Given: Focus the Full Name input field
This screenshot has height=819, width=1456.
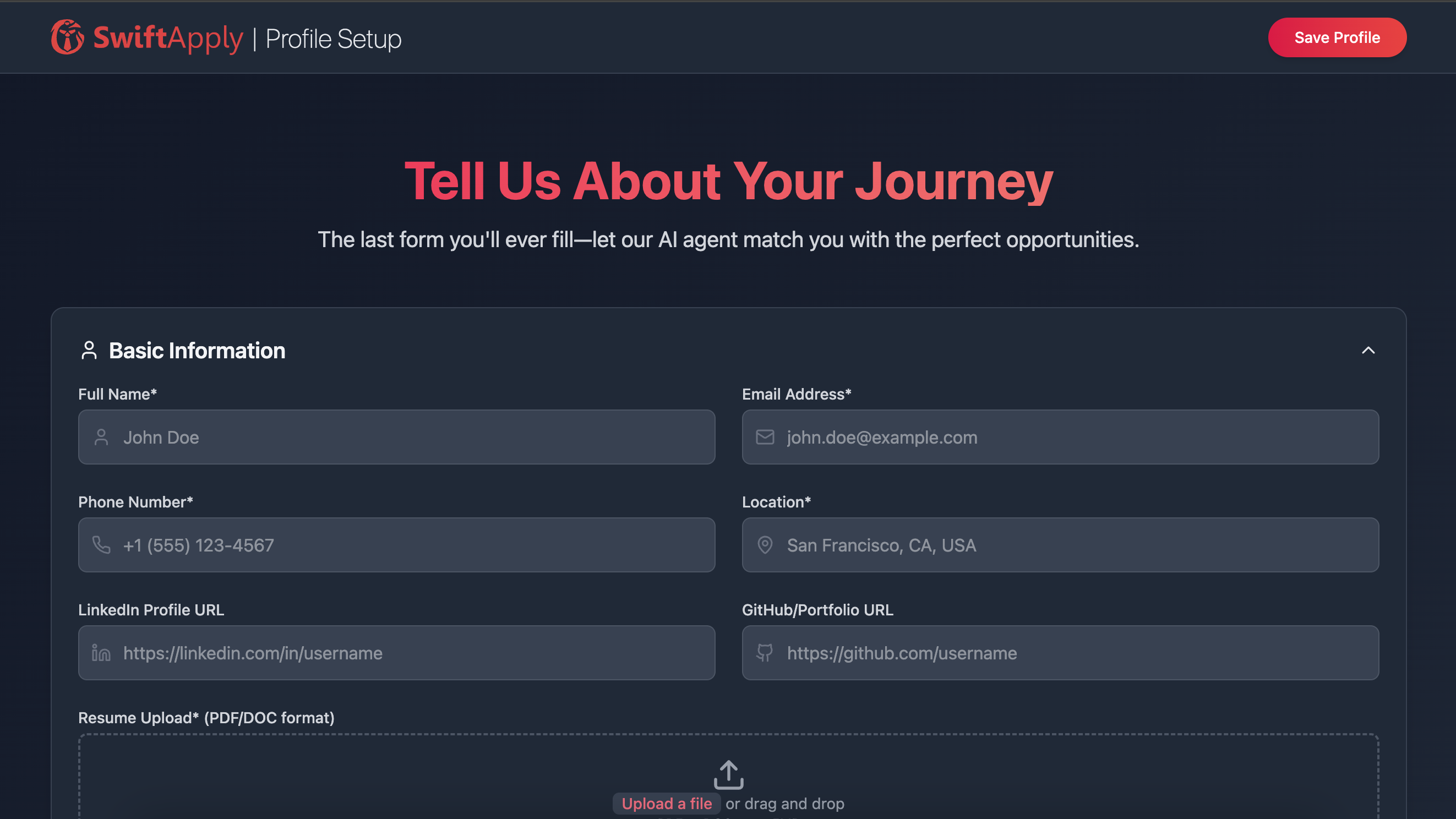Looking at the screenshot, I should (397, 438).
